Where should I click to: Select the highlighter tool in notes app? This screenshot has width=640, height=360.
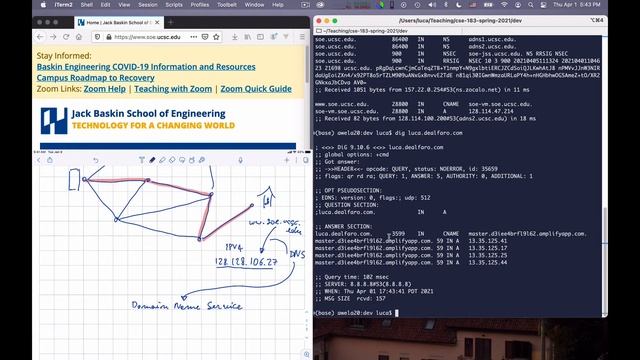click(162, 160)
